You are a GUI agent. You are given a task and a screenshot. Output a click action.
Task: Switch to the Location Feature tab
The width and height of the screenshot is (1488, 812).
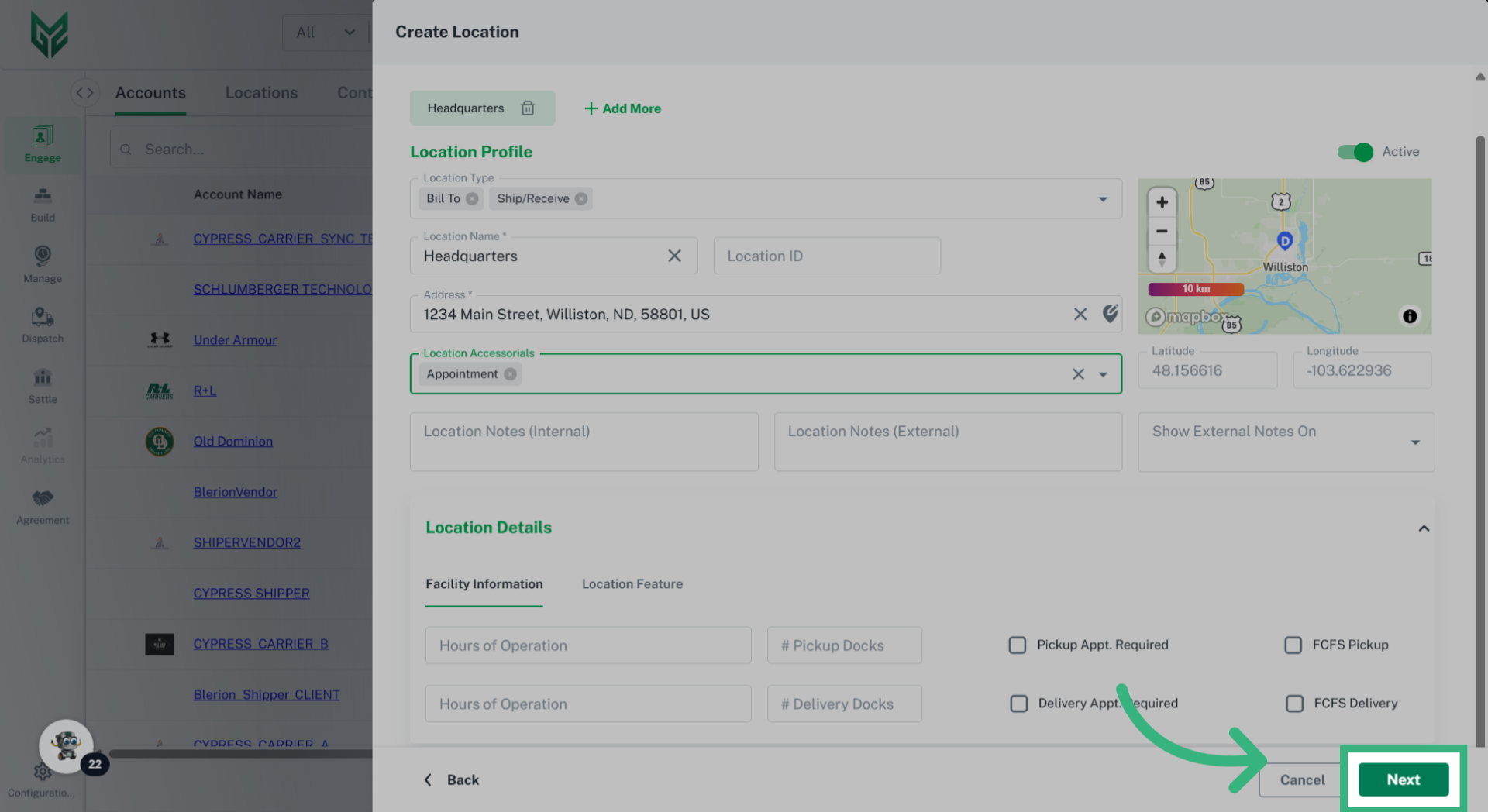(632, 584)
